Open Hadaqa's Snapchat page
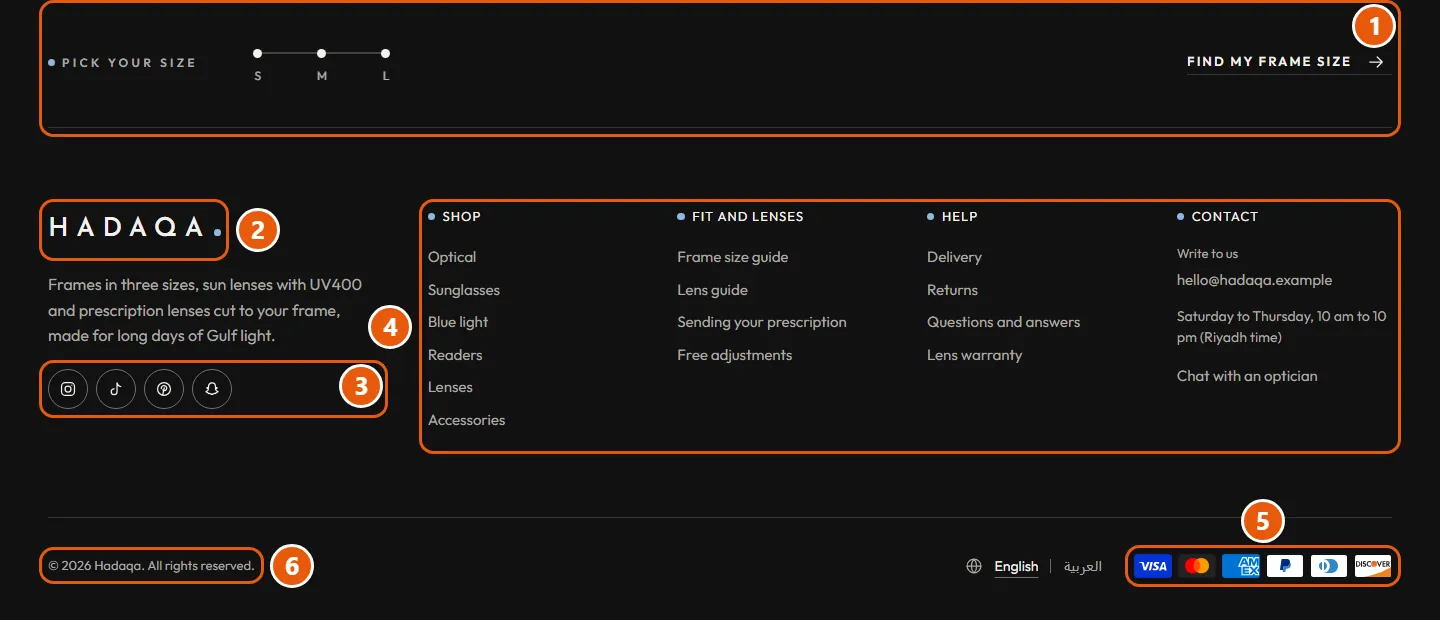The image size is (1440, 620). [x=212, y=389]
